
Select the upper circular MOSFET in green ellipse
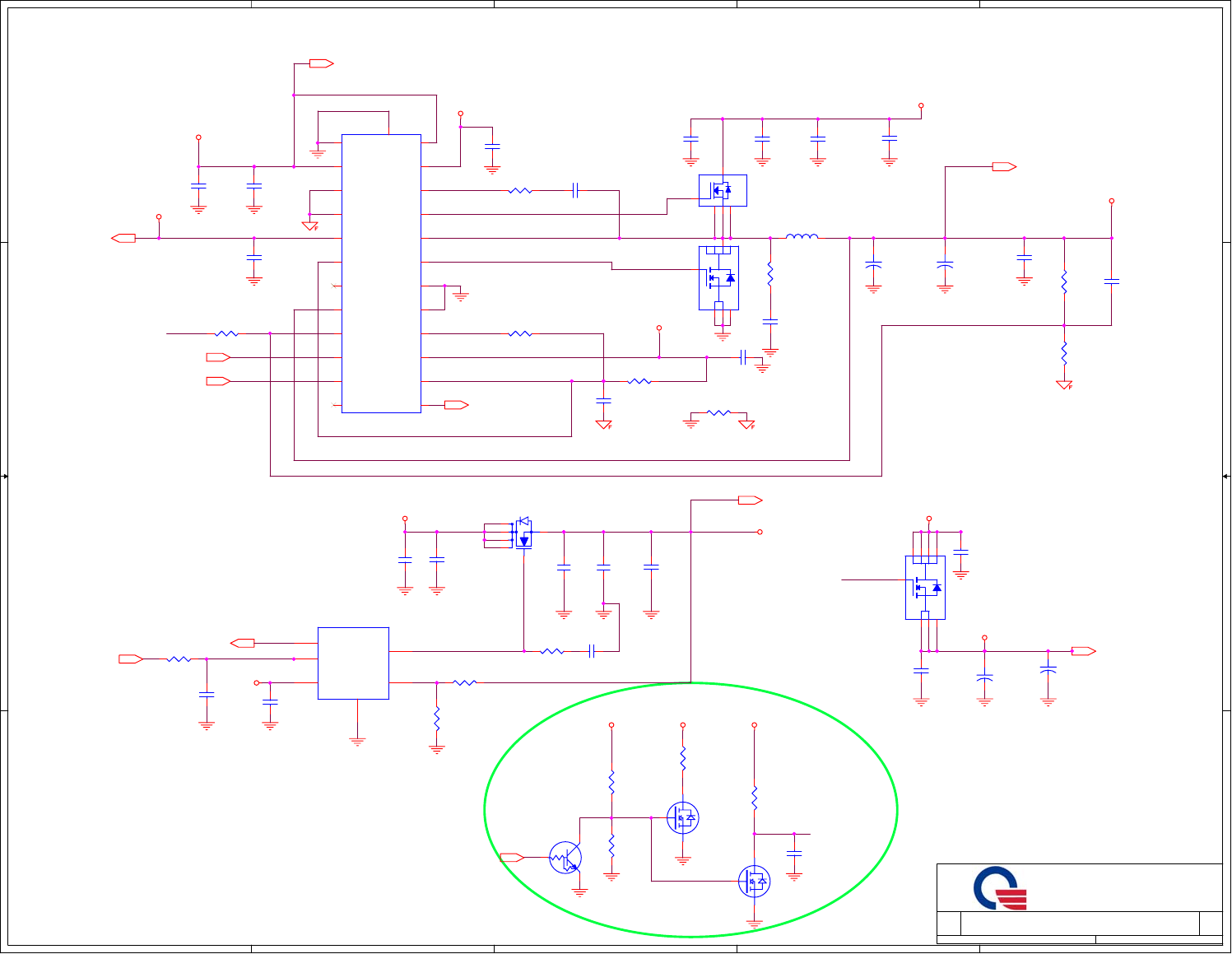pos(683,818)
